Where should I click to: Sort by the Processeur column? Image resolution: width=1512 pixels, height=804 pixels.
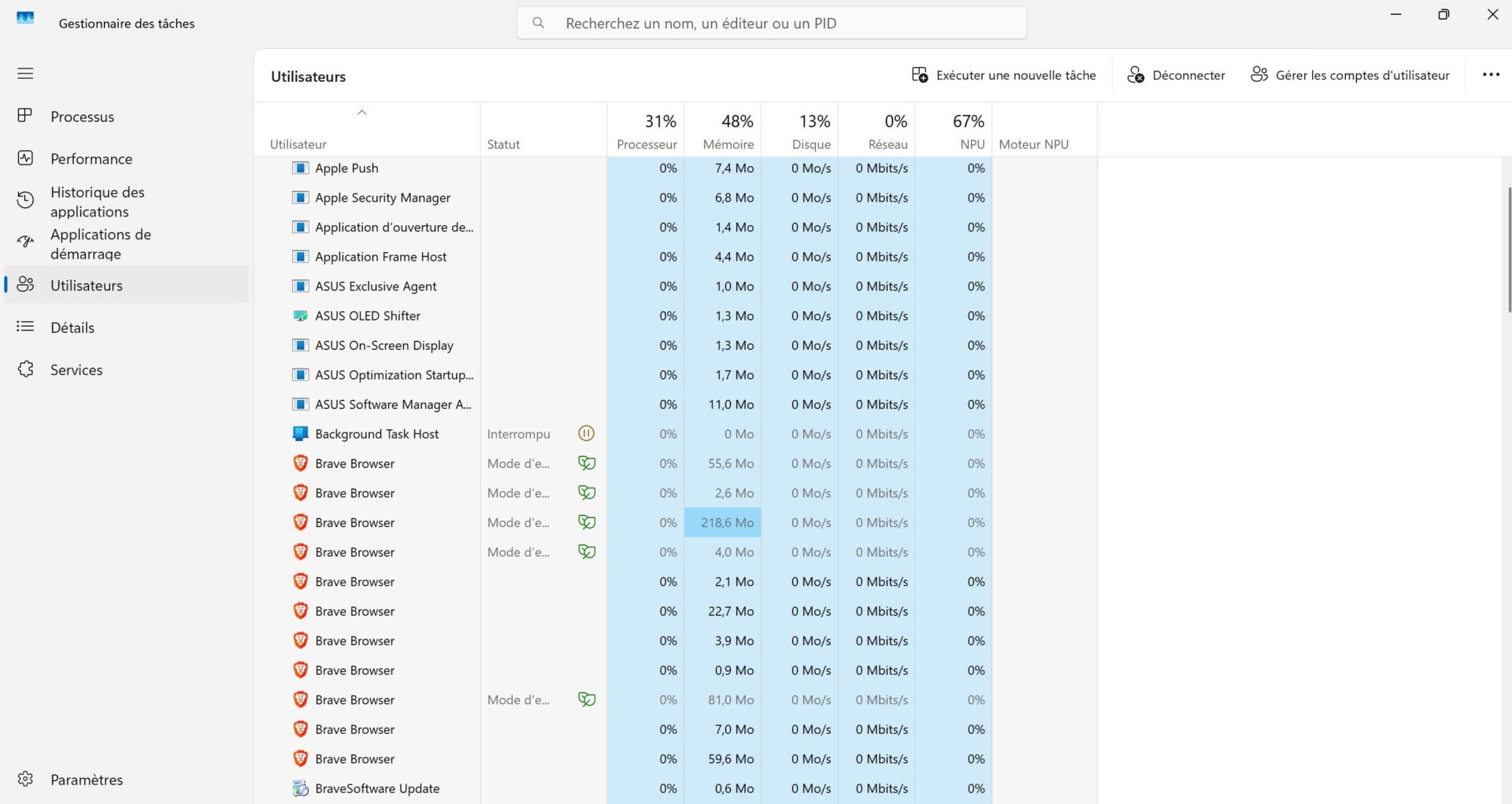[x=646, y=131]
